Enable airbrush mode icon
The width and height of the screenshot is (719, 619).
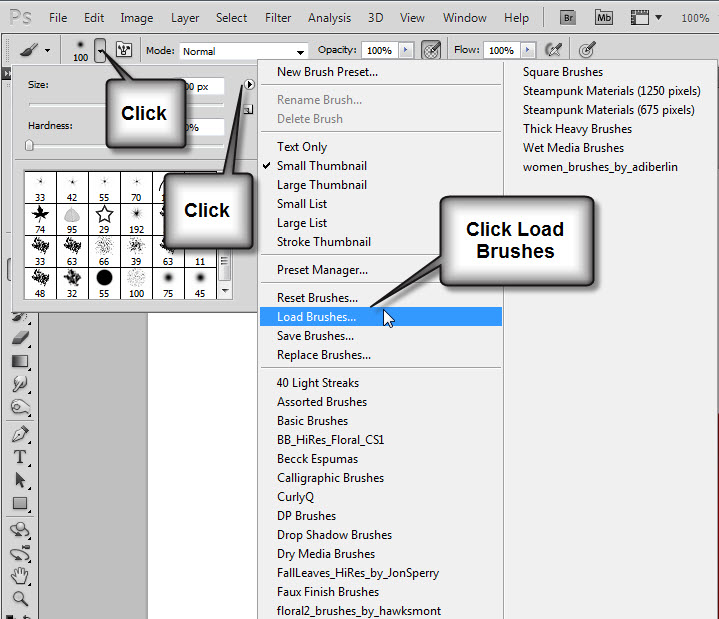(x=553, y=50)
